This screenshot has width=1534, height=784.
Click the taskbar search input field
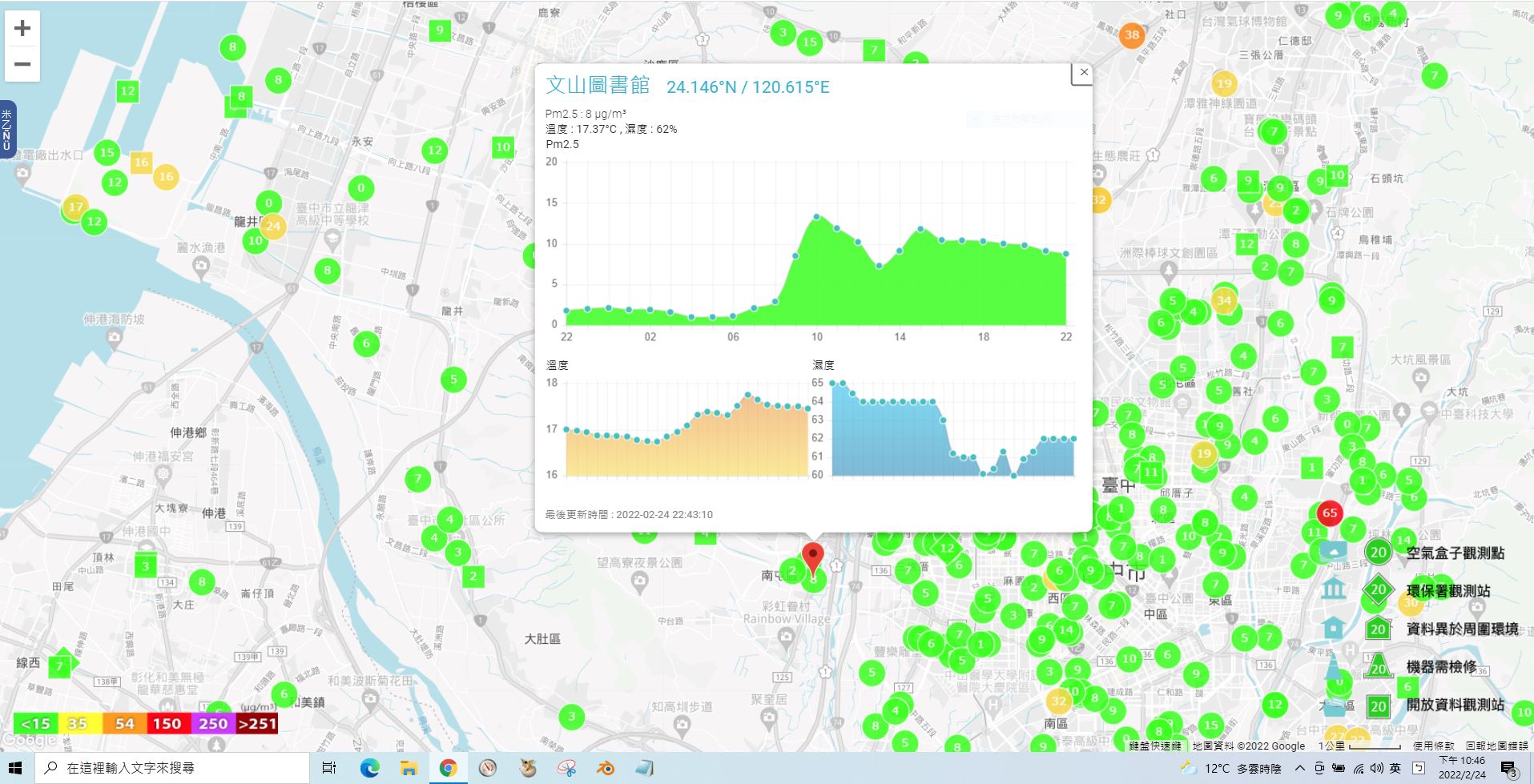click(172, 768)
